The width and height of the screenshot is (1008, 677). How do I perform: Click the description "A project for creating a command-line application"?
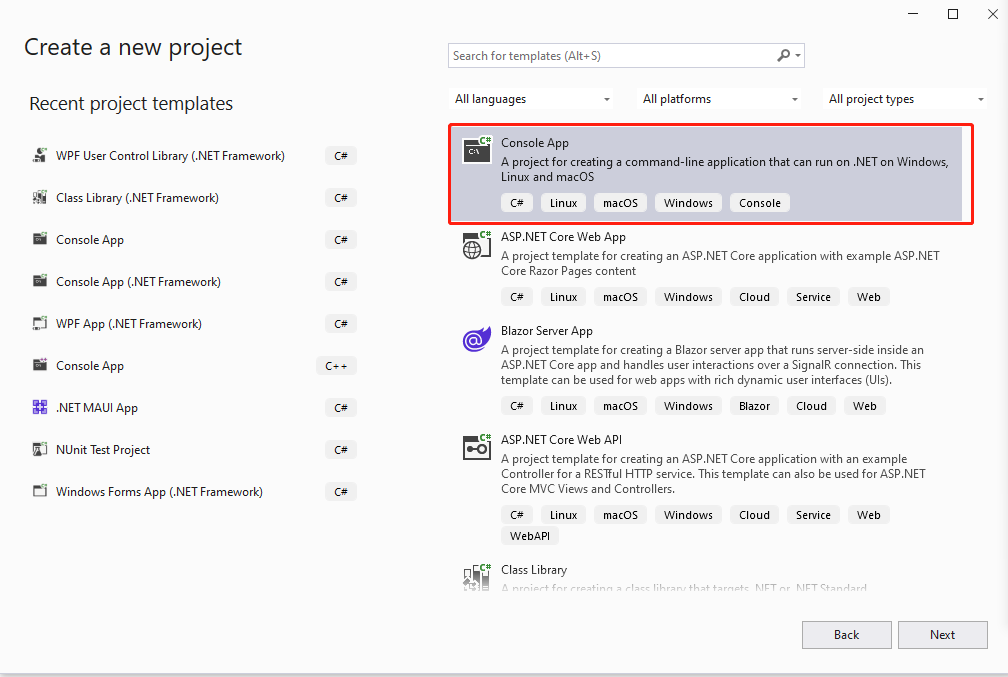724,169
